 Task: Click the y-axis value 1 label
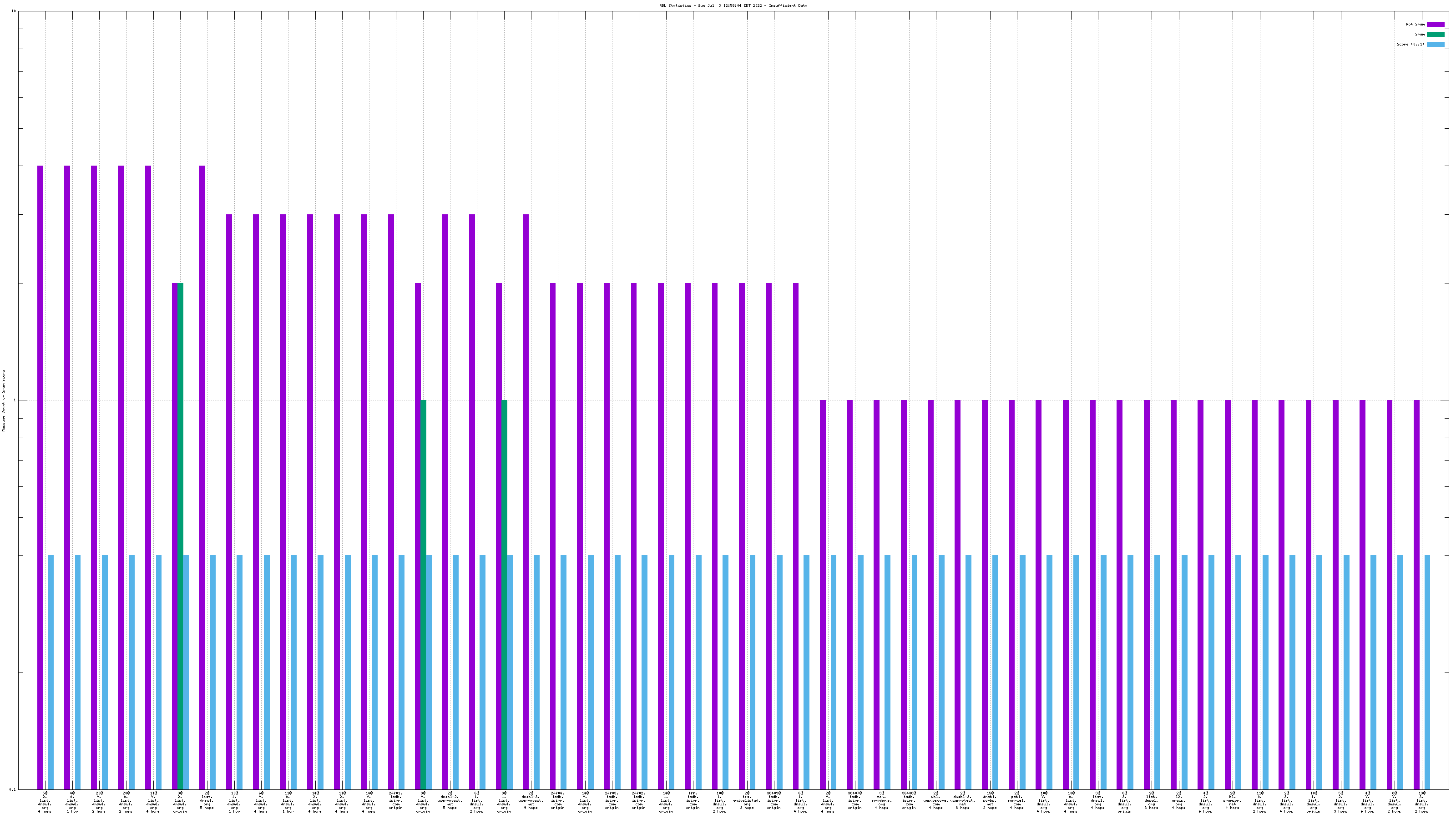point(15,401)
